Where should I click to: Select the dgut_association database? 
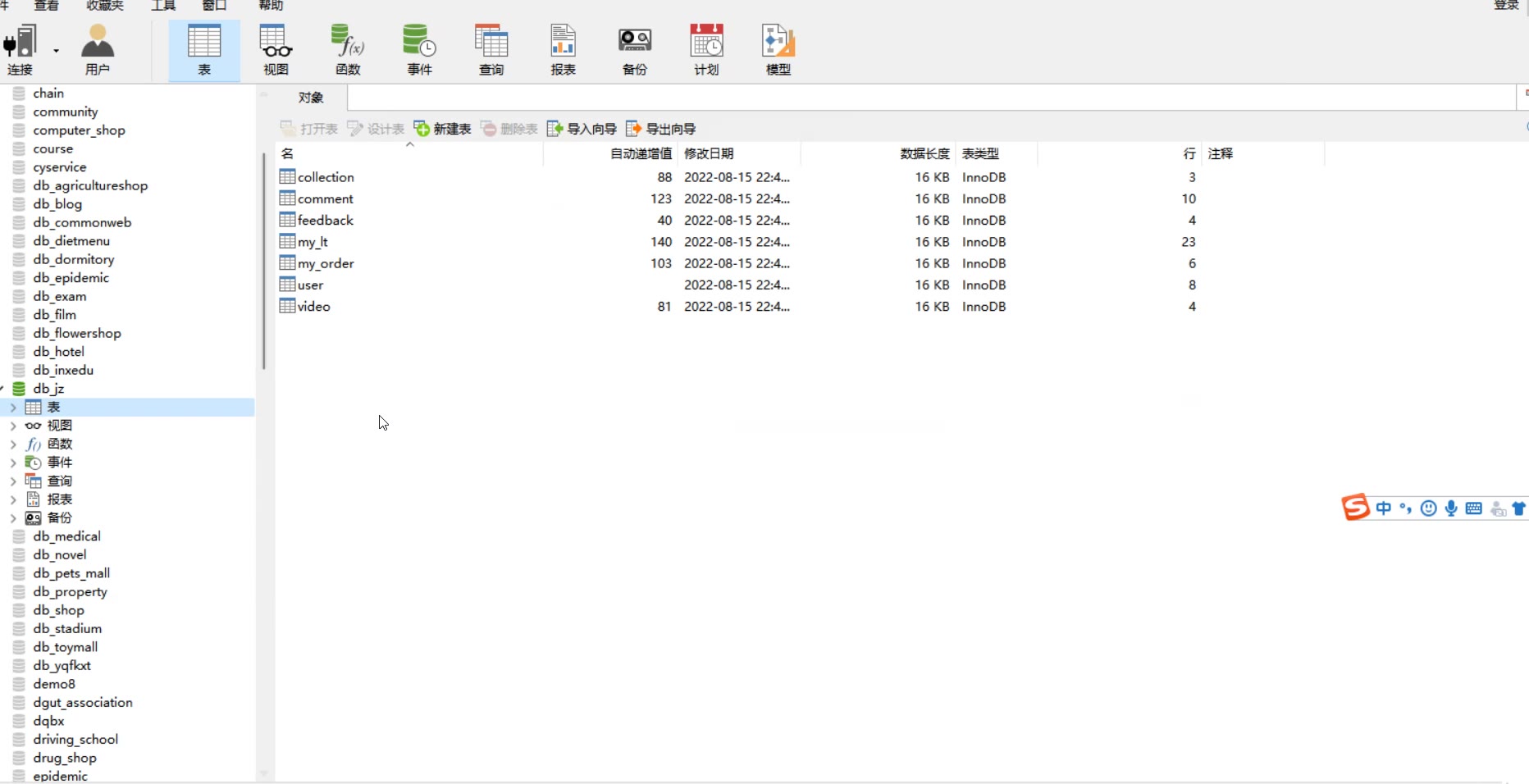click(x=83, y=703)
